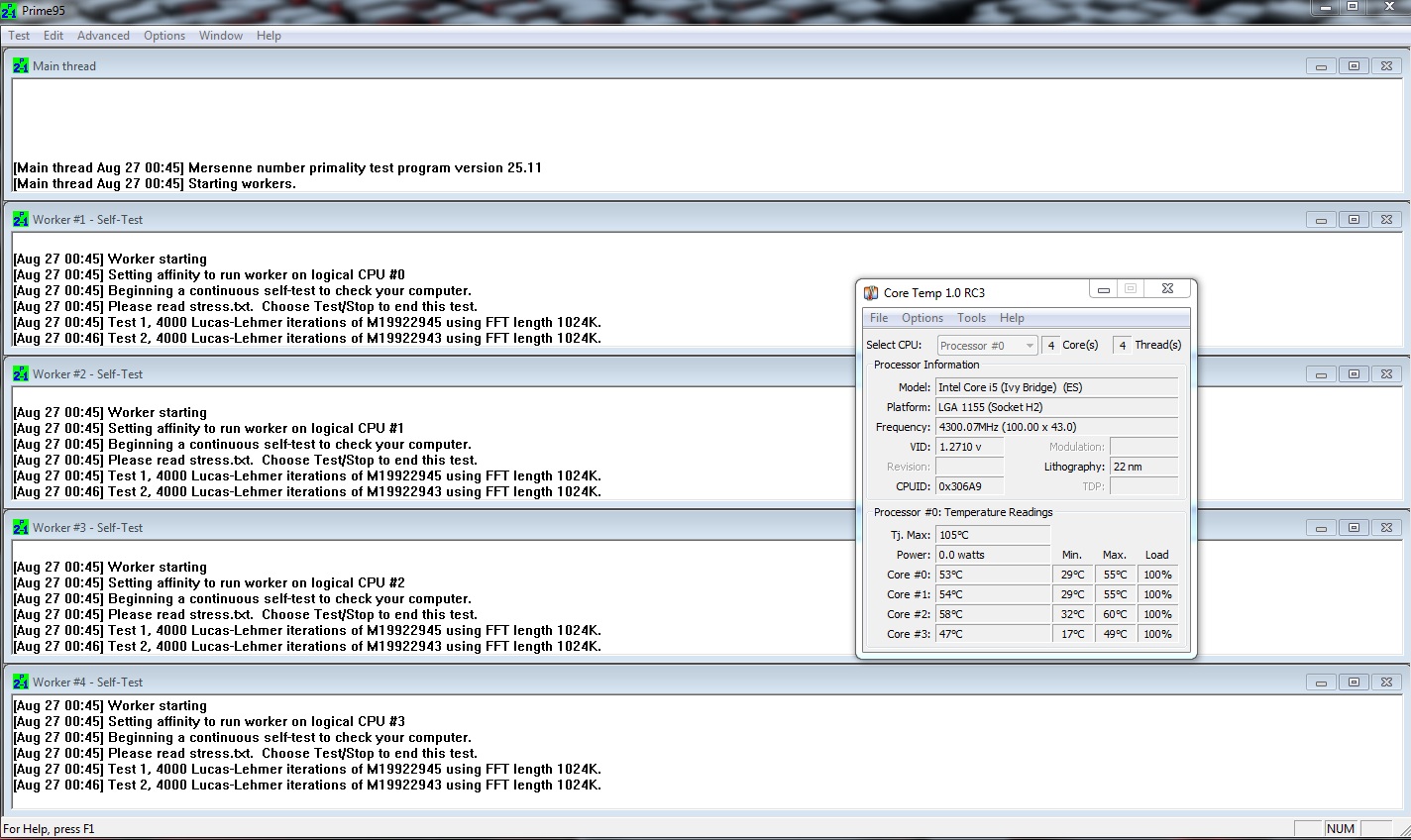The image size is (1411, 840).
Task: Minimize the Core Temp window
Action: (x=1103, y=289)
